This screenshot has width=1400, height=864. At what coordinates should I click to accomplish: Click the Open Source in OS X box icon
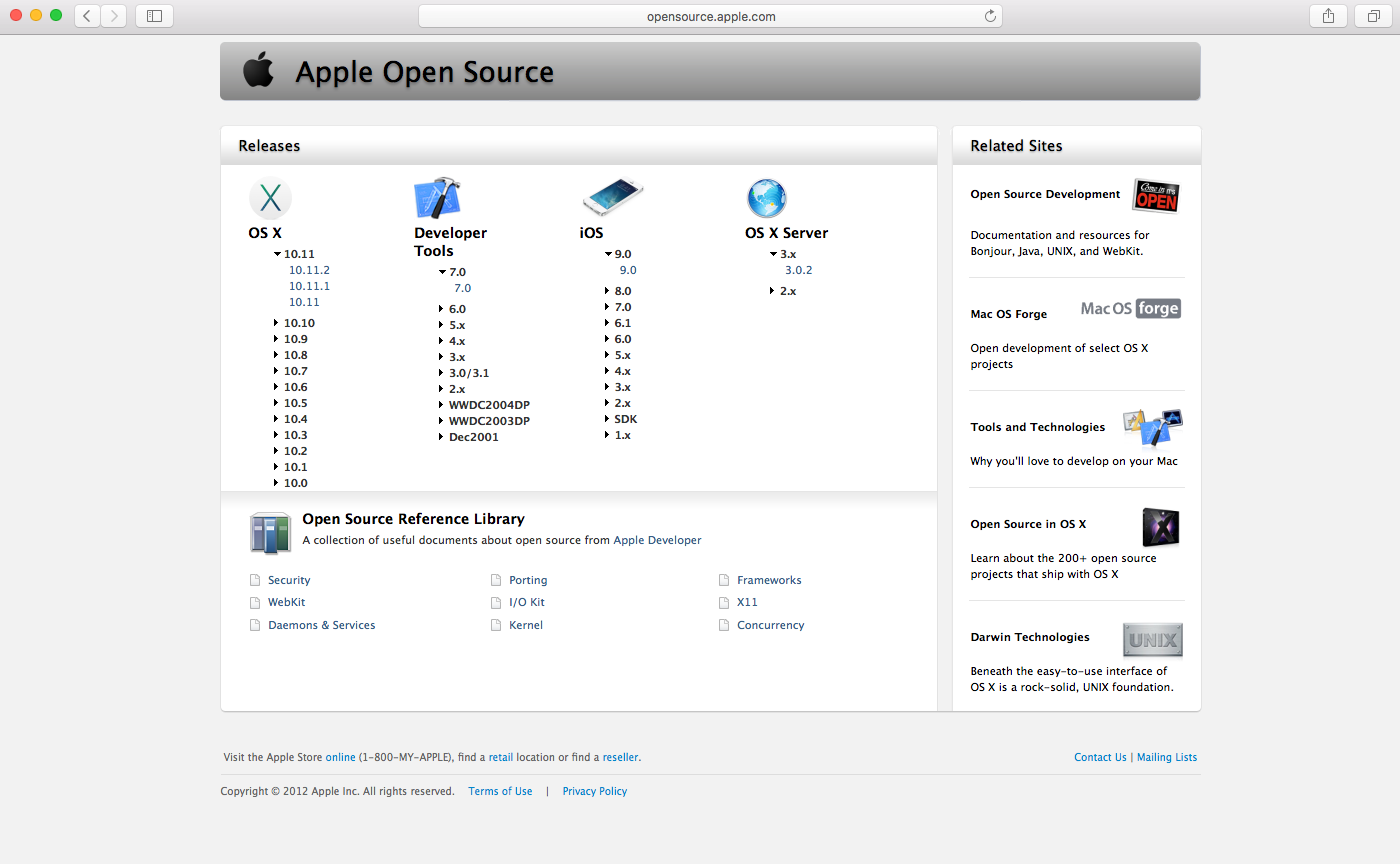point(1161,527)
